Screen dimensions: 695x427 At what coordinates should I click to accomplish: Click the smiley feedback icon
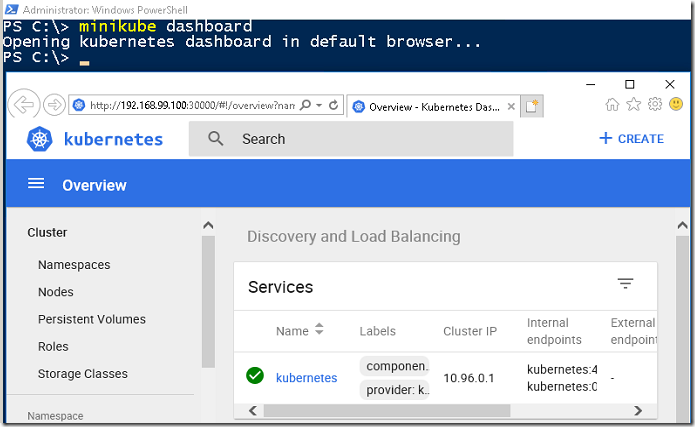(676, 104)
